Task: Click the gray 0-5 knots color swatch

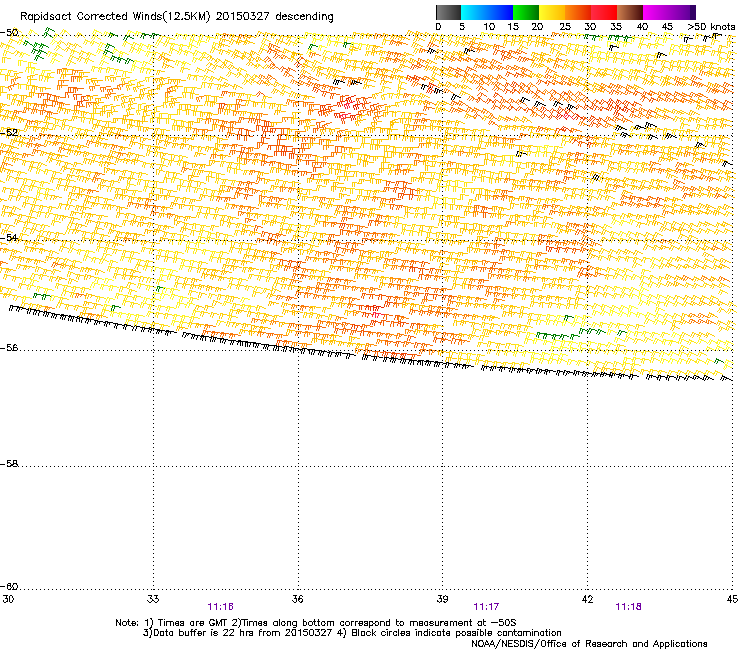Action: (448, 12)
